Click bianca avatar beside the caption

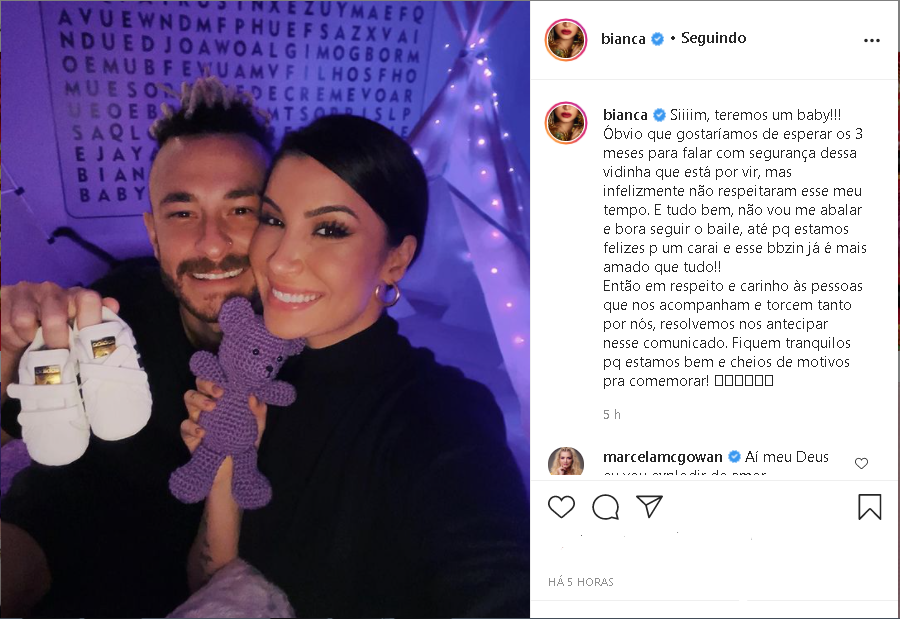pyautogui.click(x=565, y=122)
